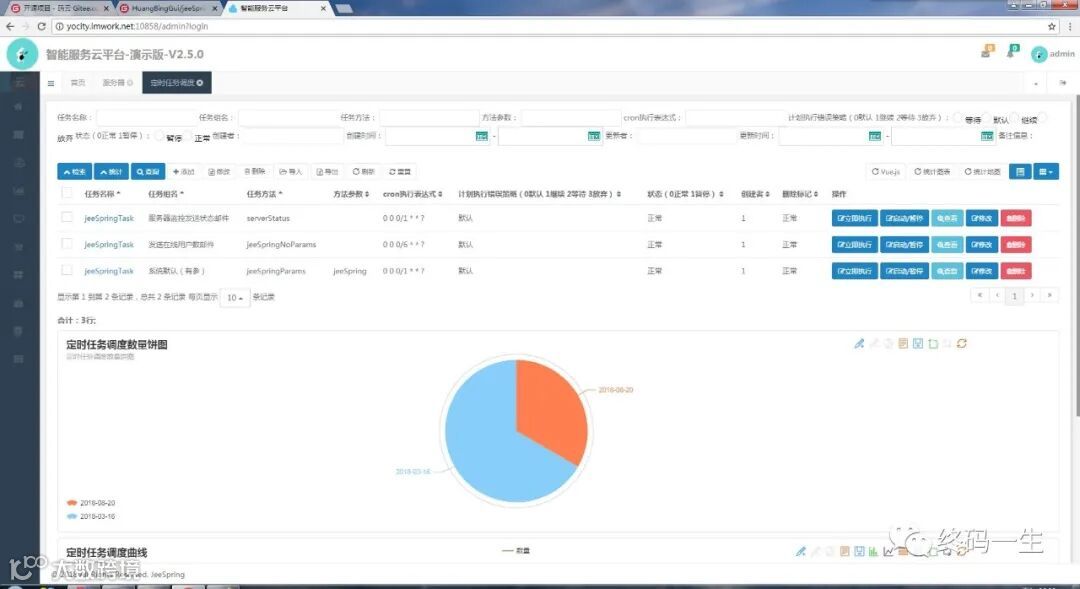Open the browser three-dot menu
The height and width of the screenshot is (589, 1080).
click(1070, 26)
